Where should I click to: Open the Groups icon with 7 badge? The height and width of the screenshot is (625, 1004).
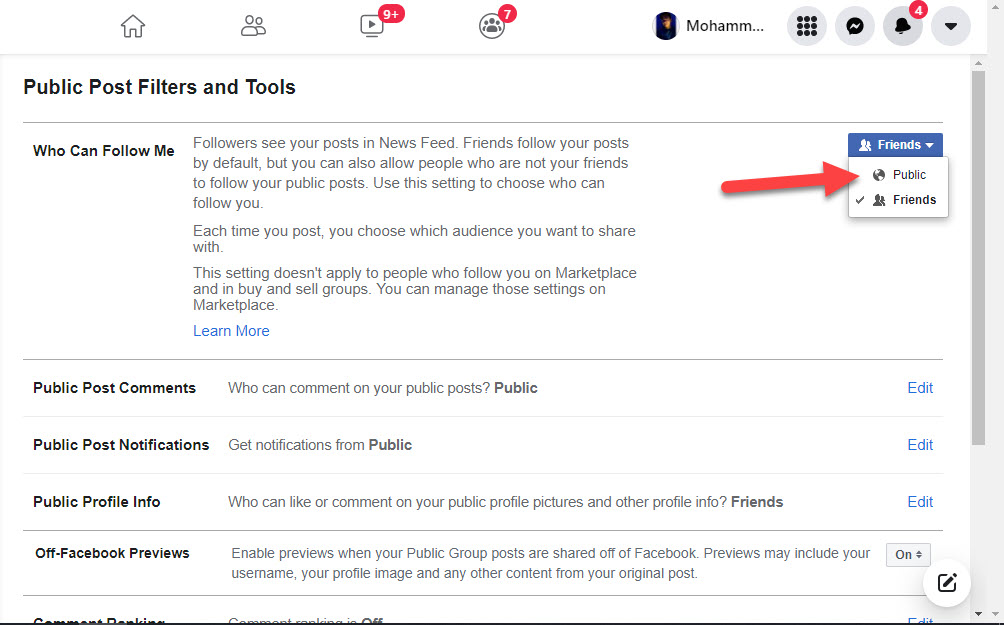click(x=491, y=27)
